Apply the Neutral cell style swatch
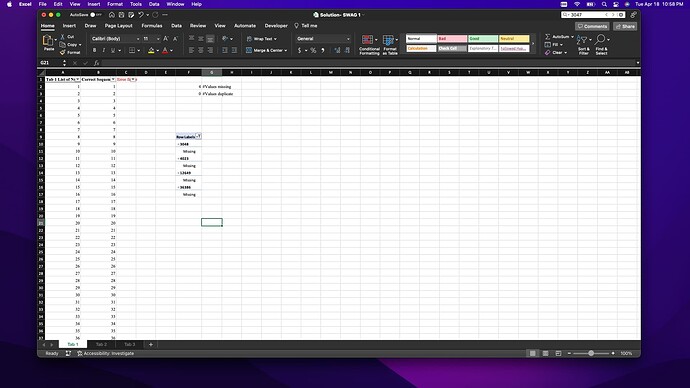Screen dimensions: 690x388 (514, 39)
